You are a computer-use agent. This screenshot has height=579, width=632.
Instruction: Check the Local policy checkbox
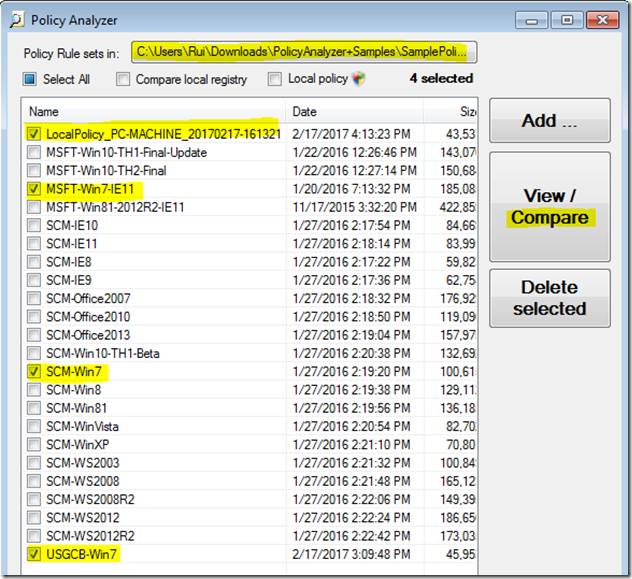274,79
